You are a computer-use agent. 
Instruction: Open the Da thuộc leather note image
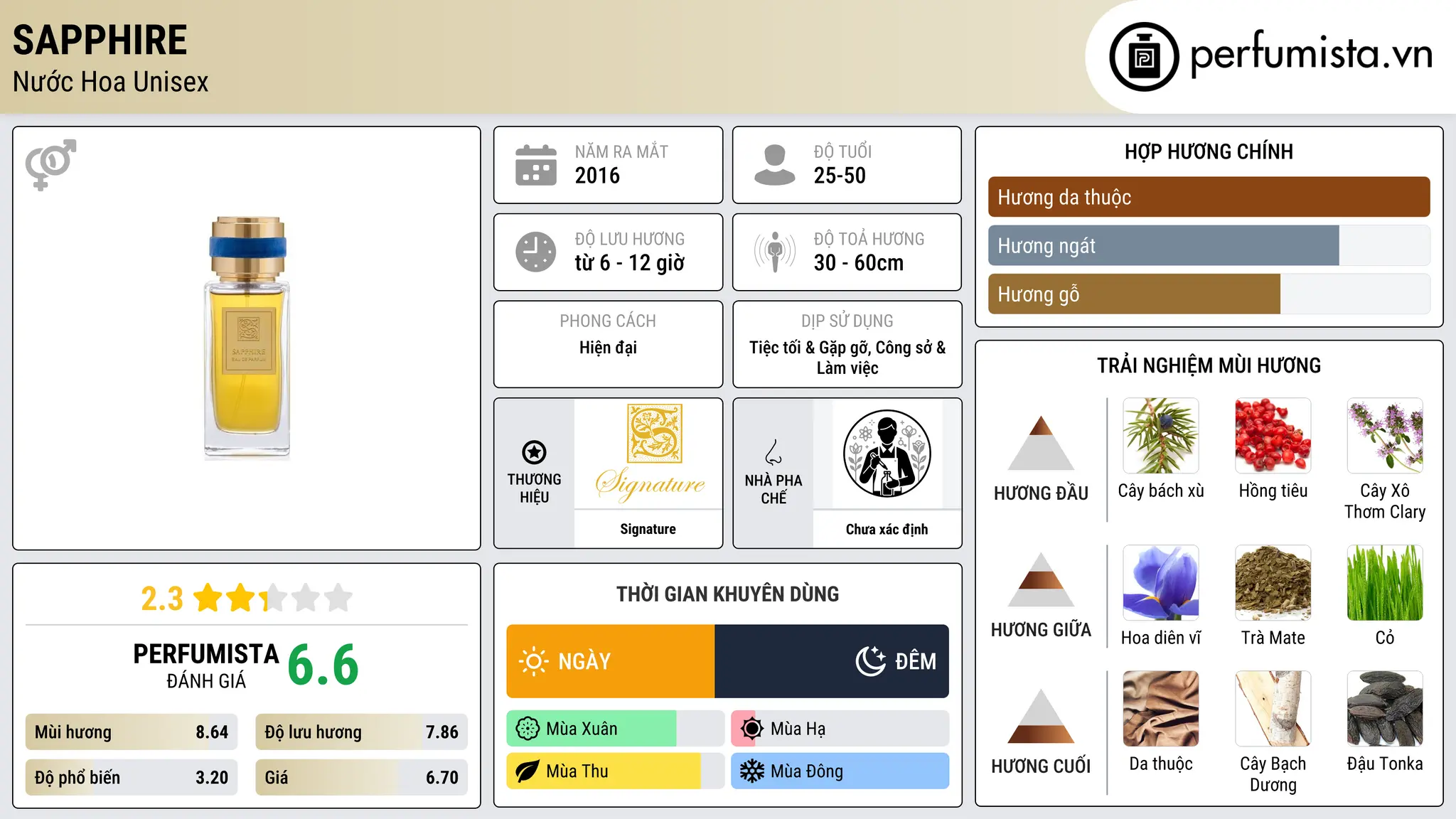coord(1161,709)
